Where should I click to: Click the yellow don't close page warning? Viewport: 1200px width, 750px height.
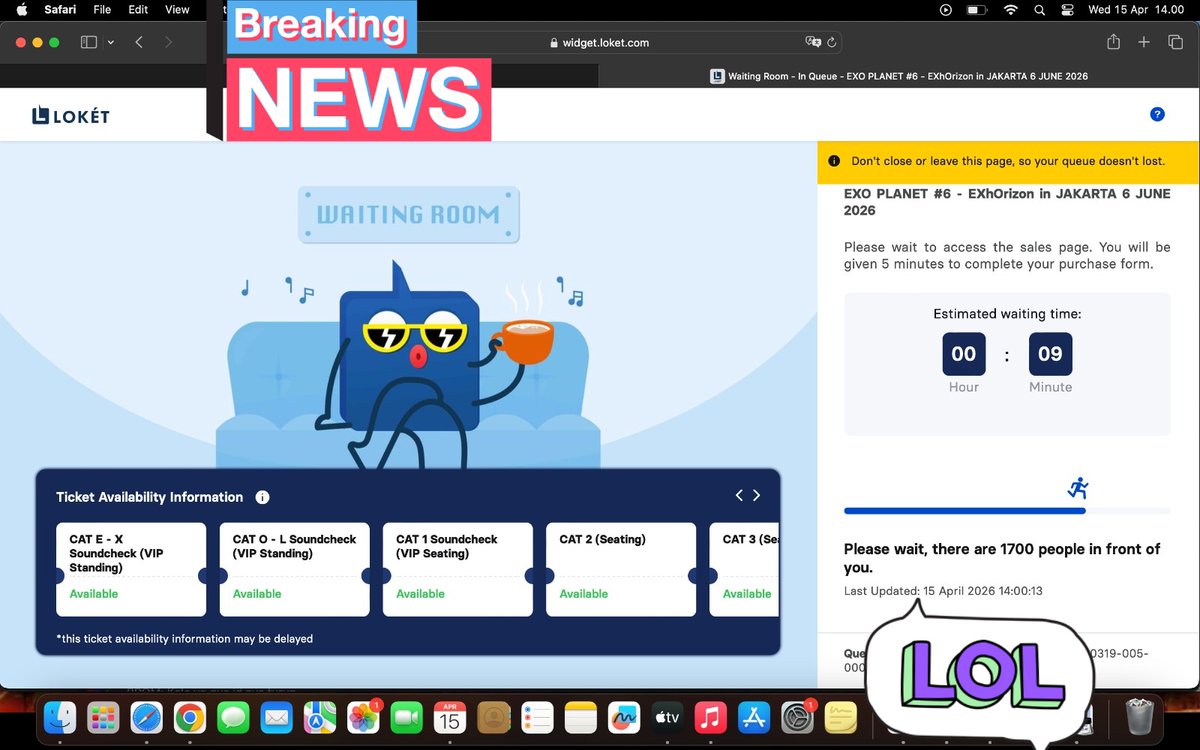pyautogui.click(x=1007, y=161)
